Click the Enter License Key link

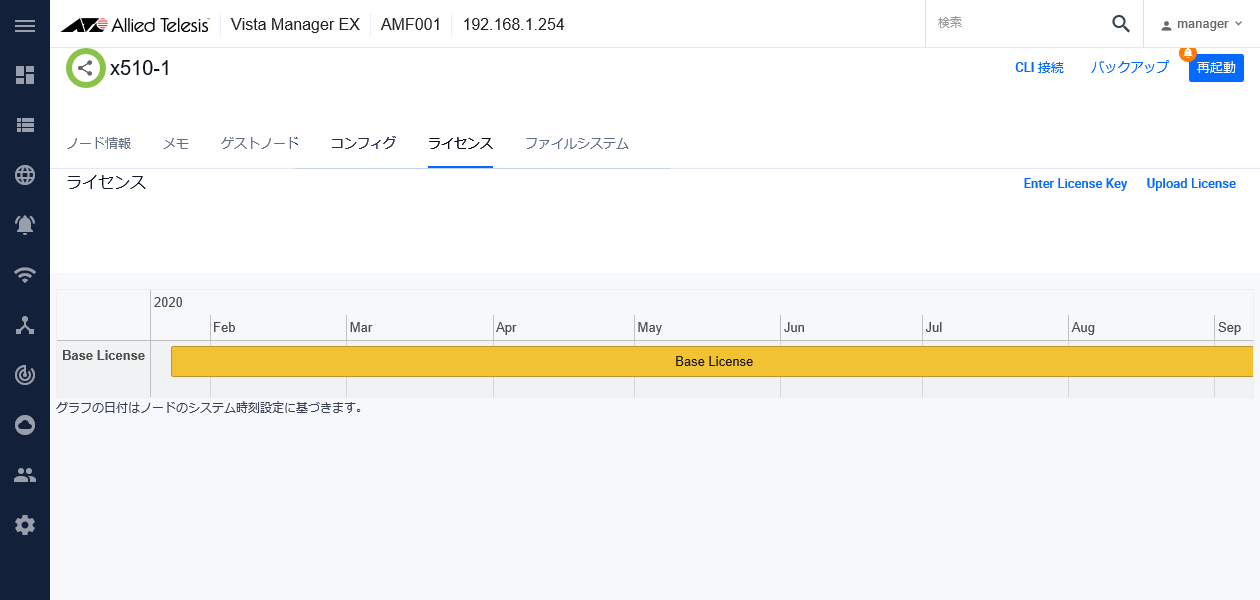pyautogui.click(x=1075, y=184)
